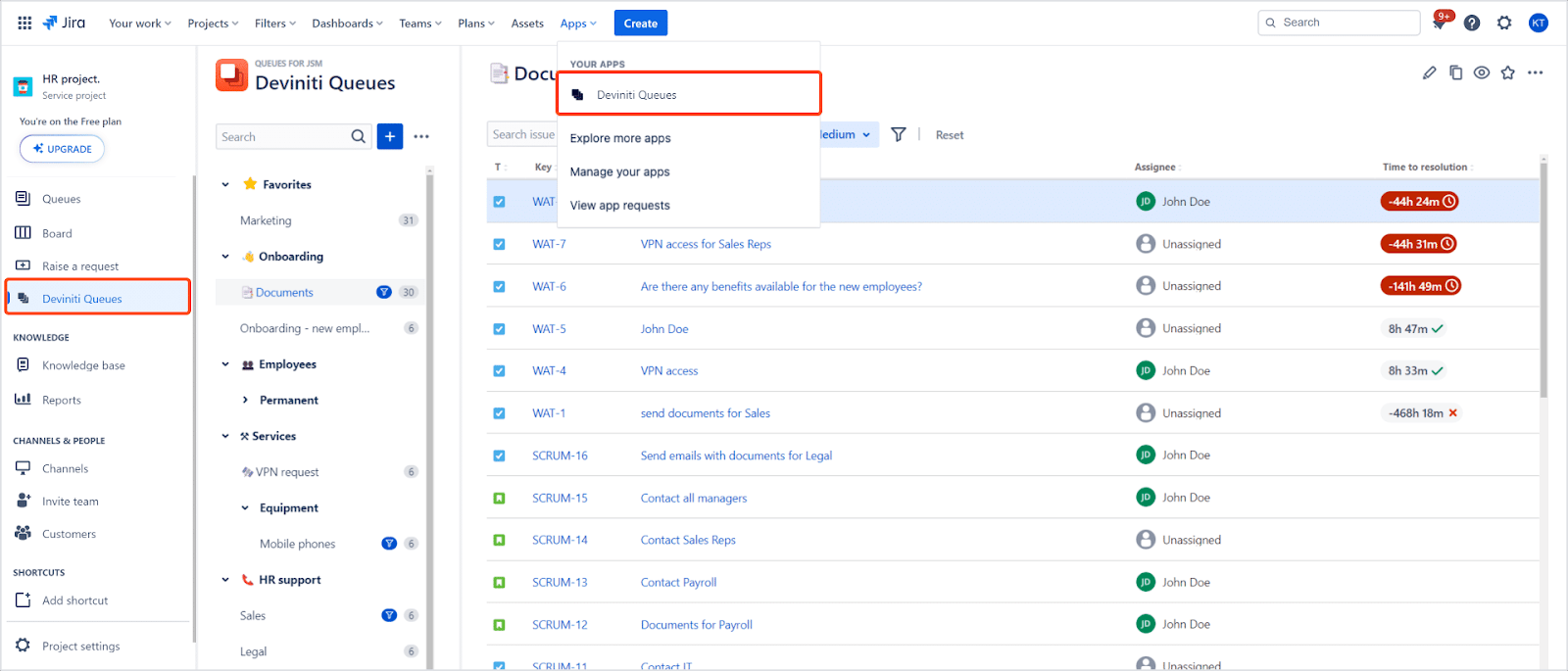
Task: Open the queues panel ellipsis menu
Action: click(x=421, y=136)
